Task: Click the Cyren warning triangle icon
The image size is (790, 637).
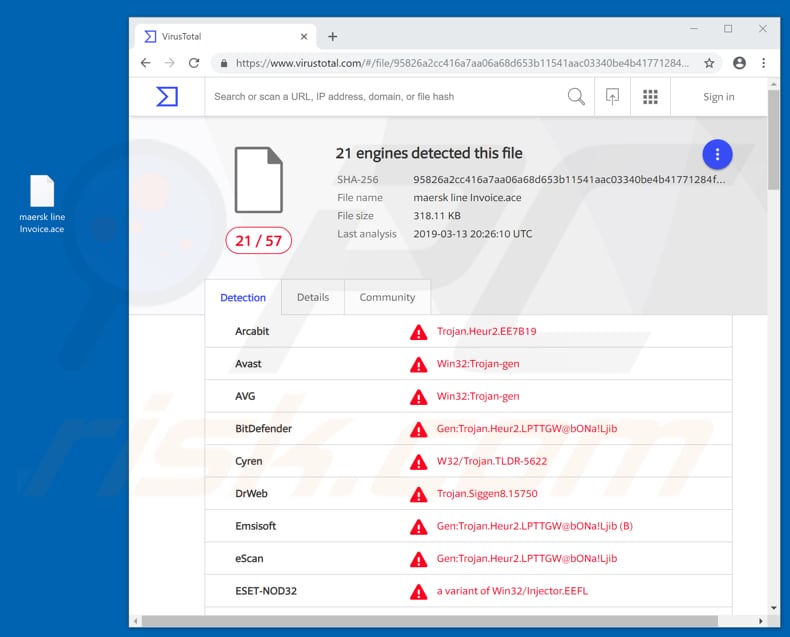Action: point(418,462)
